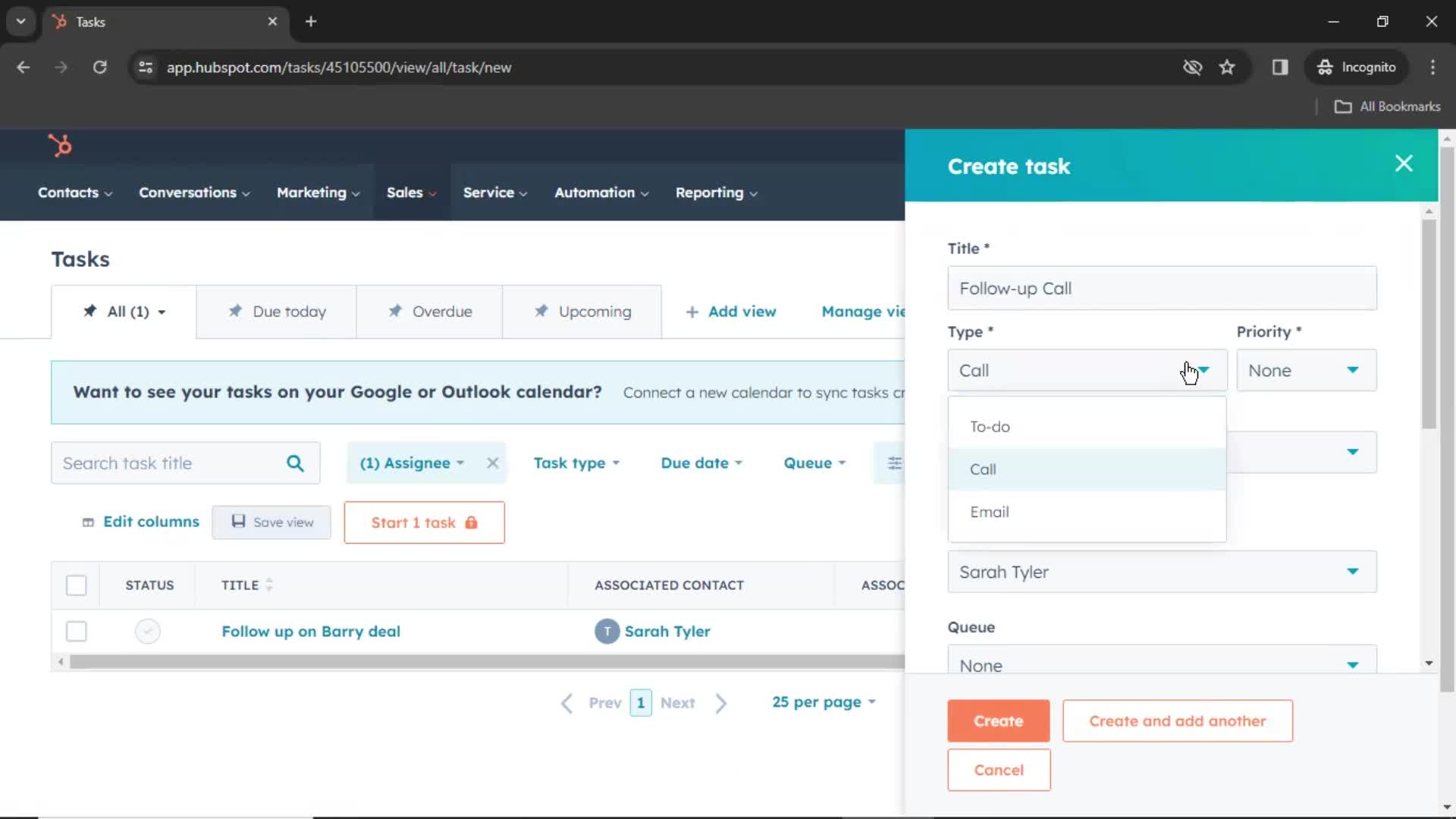Switch to the Upcoming tab
Screen dimensions: 1456x819
583,311
